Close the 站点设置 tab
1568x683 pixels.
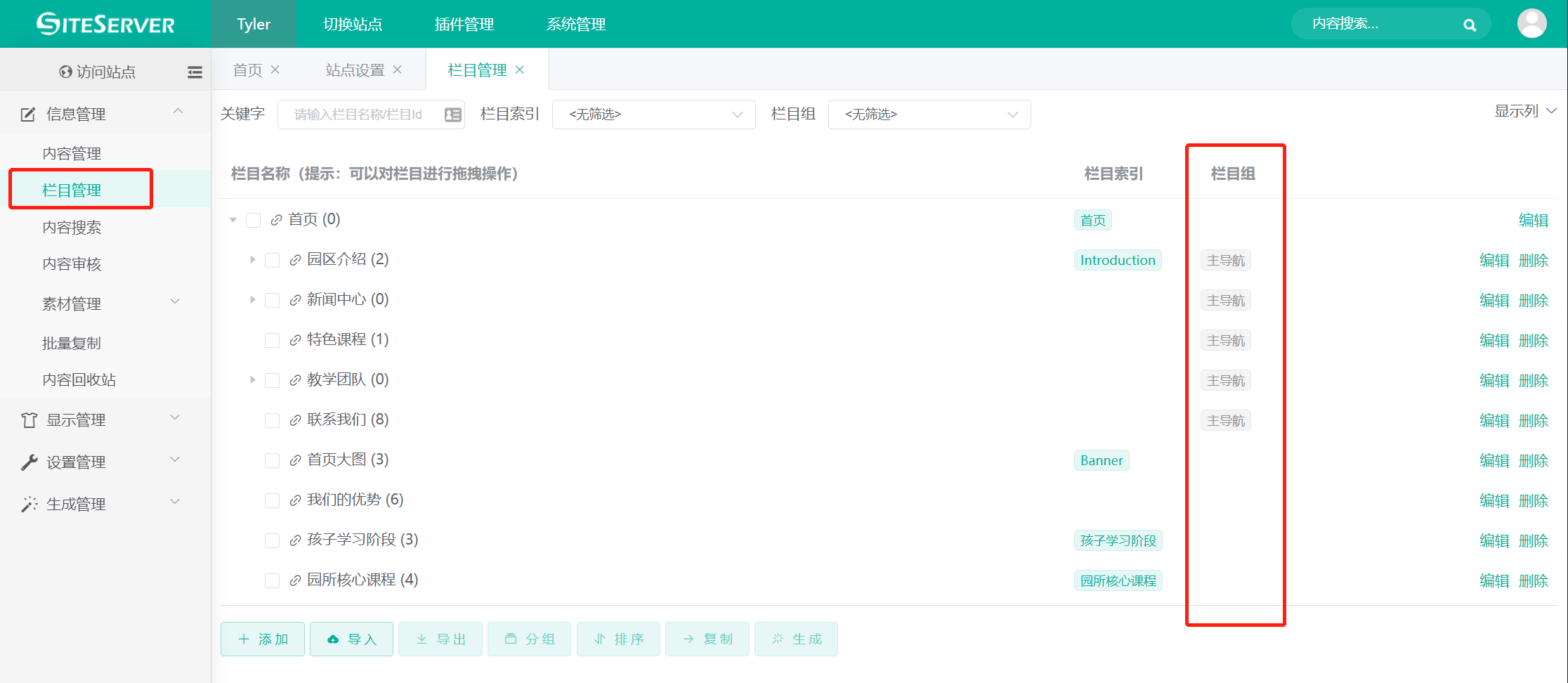click(x=398, y=70)
